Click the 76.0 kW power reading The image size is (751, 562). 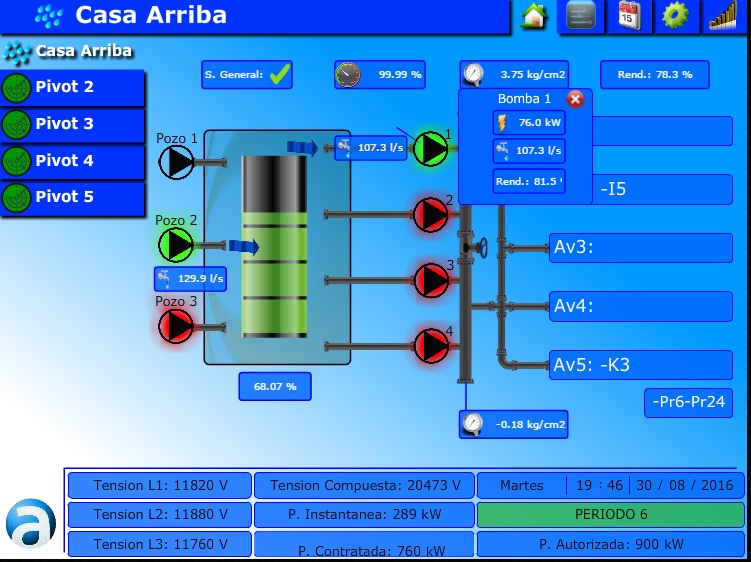[529, 123]
